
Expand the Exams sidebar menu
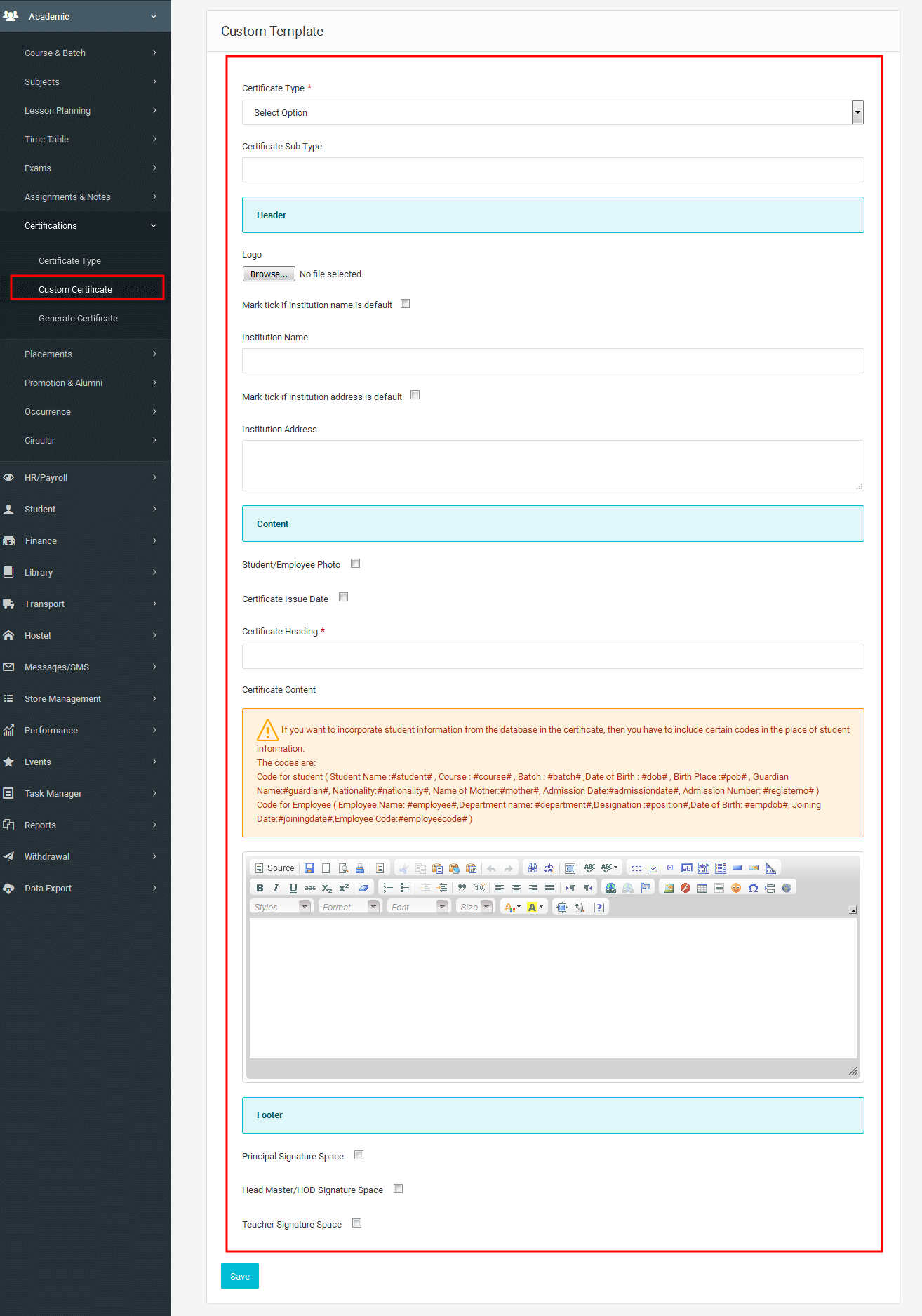pos(86,168)
